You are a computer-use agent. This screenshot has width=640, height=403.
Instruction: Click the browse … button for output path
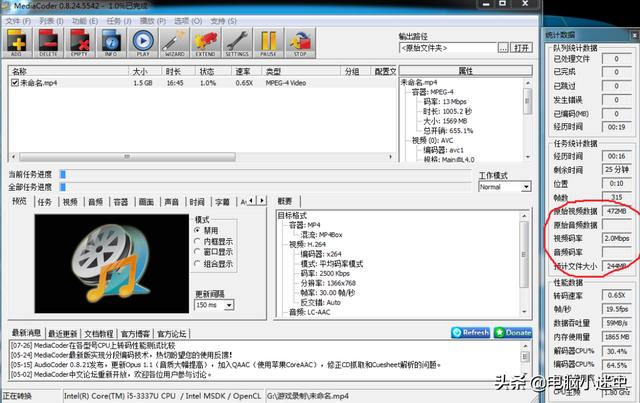[503, 48]
